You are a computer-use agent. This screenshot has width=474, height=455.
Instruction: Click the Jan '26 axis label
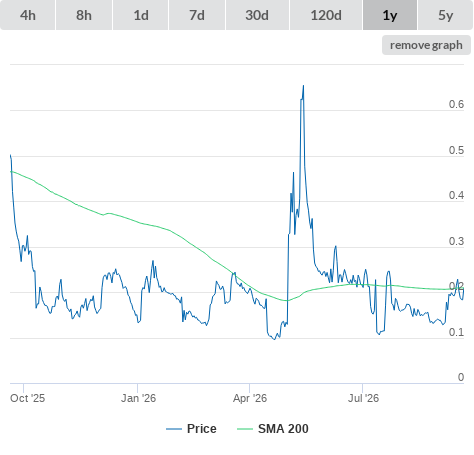138,398
